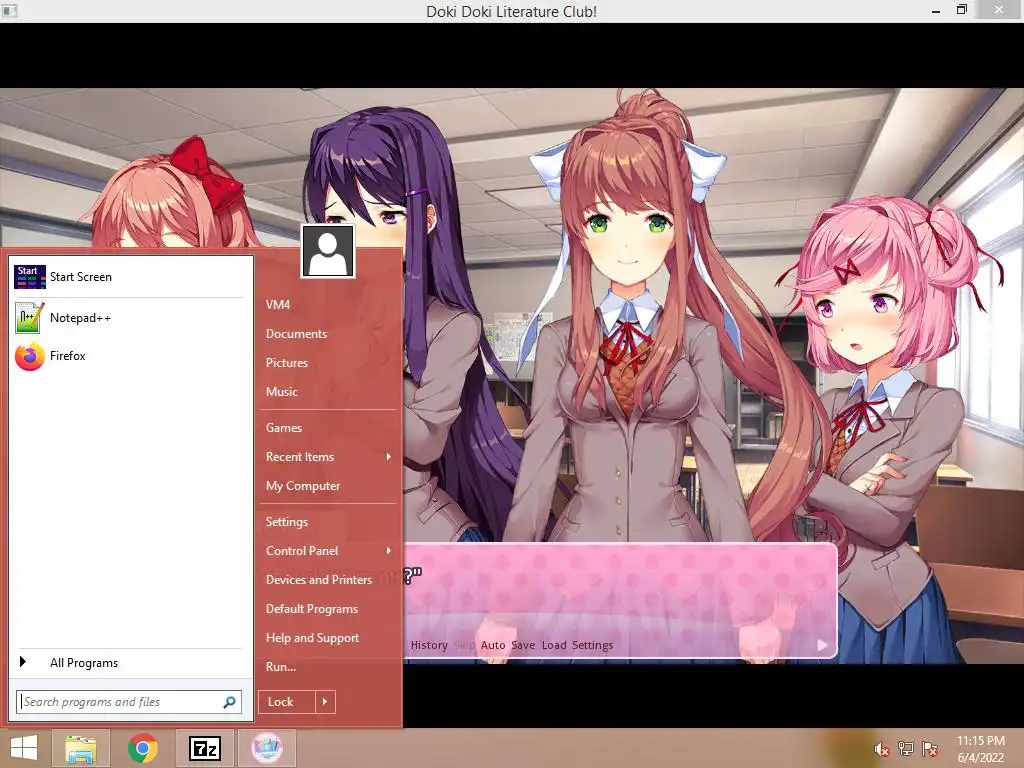Open the shutdown options arrow beside Lock
This screenshot has width=1024, height=768.
click(x=325, y=702)
